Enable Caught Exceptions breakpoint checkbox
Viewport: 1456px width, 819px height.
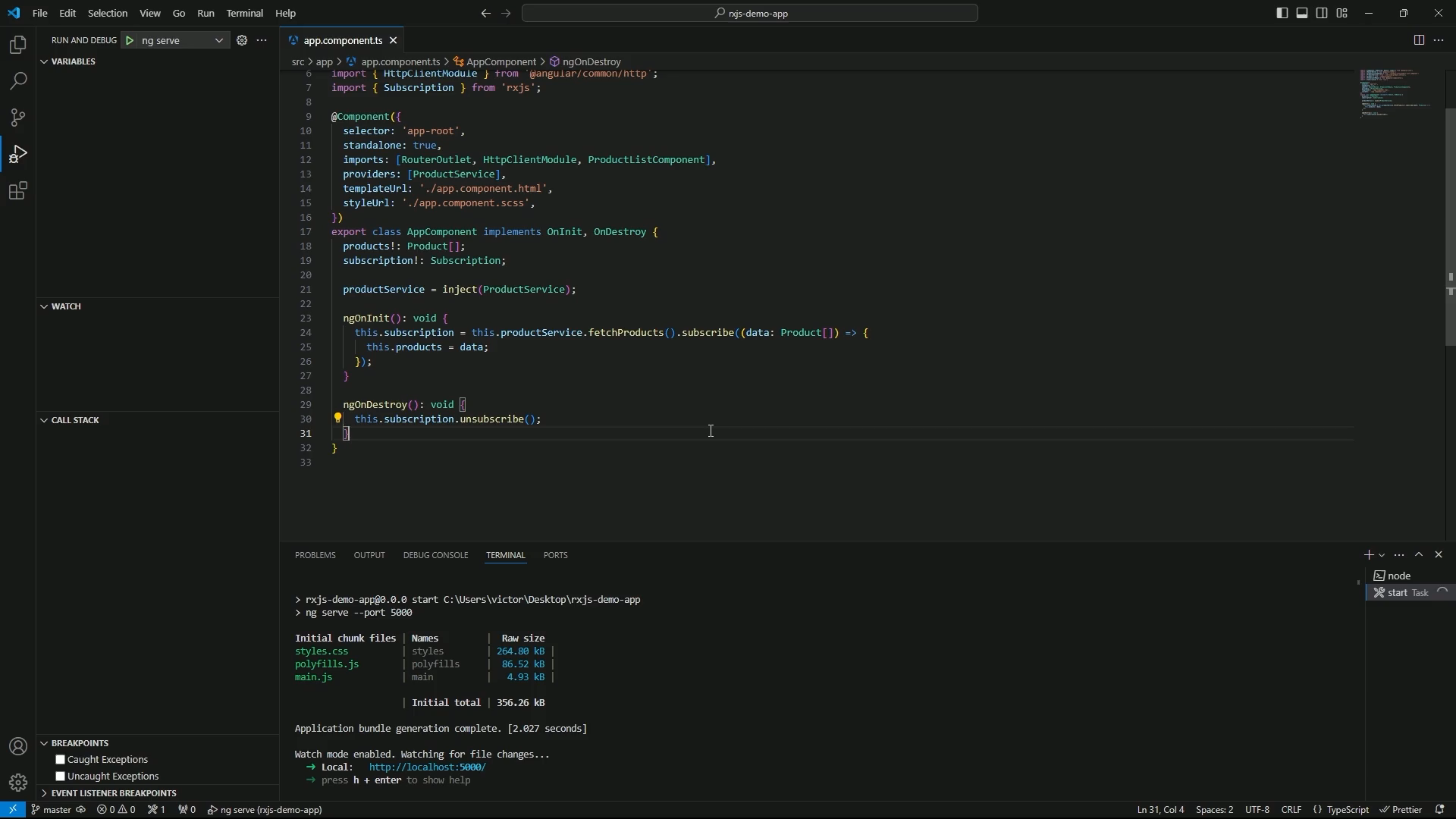point(61,760)
